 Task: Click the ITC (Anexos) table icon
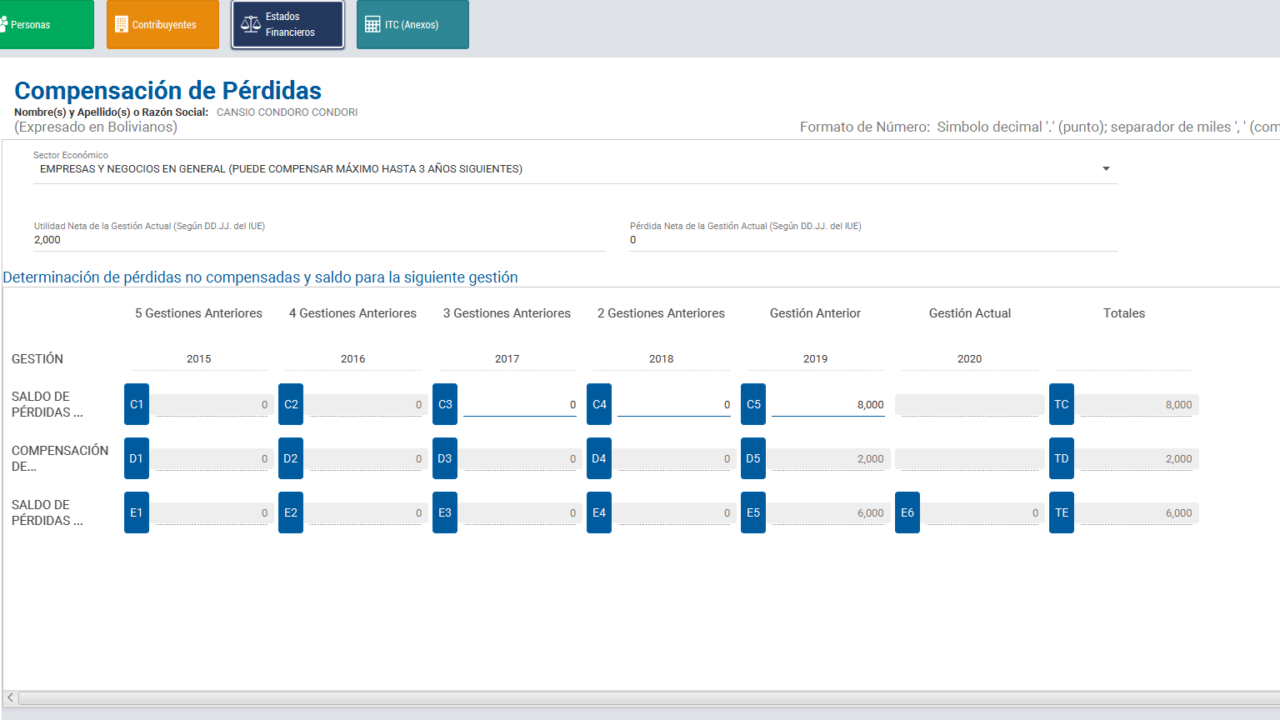click(372, 25)
